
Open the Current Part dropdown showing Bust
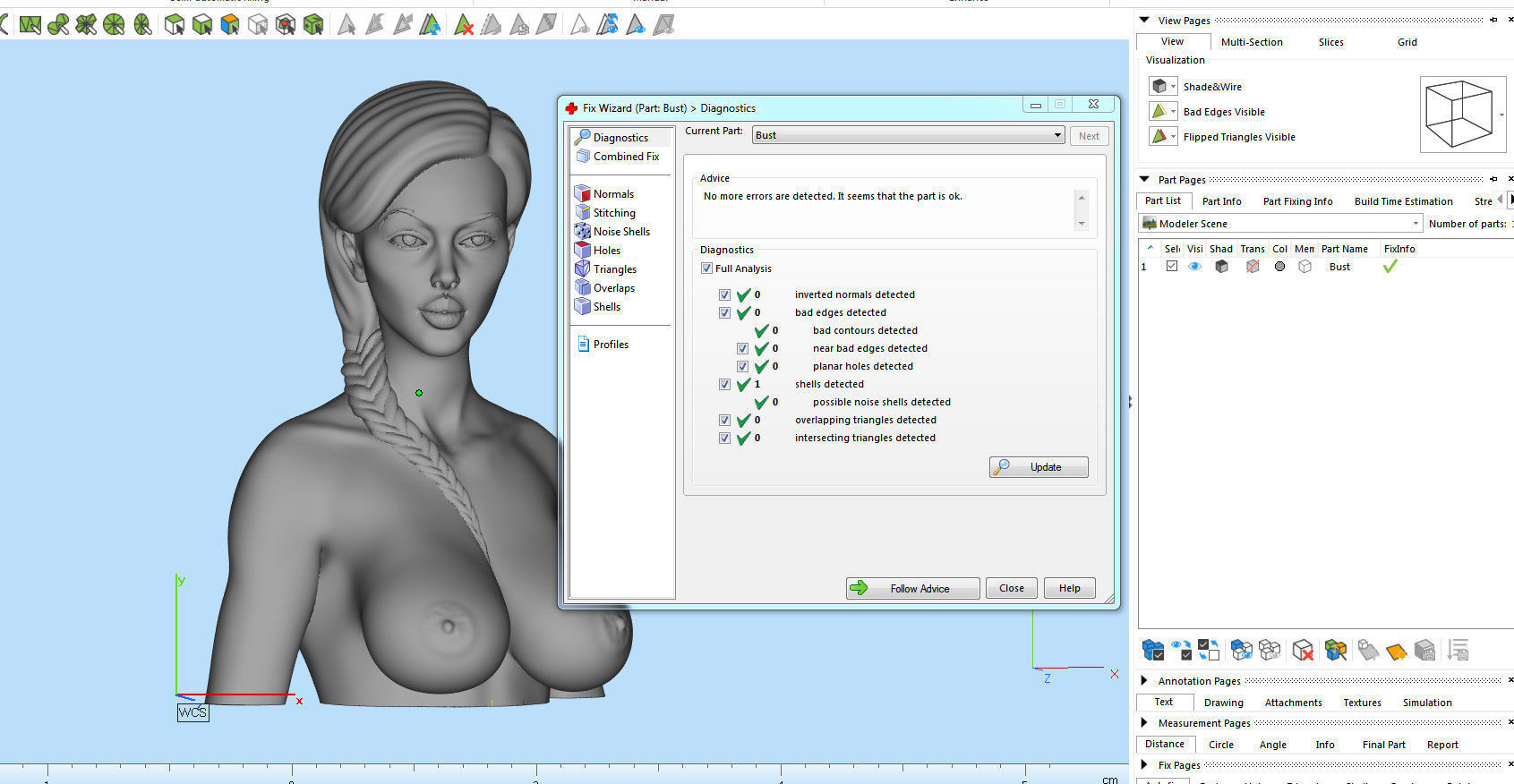(908, 135)
